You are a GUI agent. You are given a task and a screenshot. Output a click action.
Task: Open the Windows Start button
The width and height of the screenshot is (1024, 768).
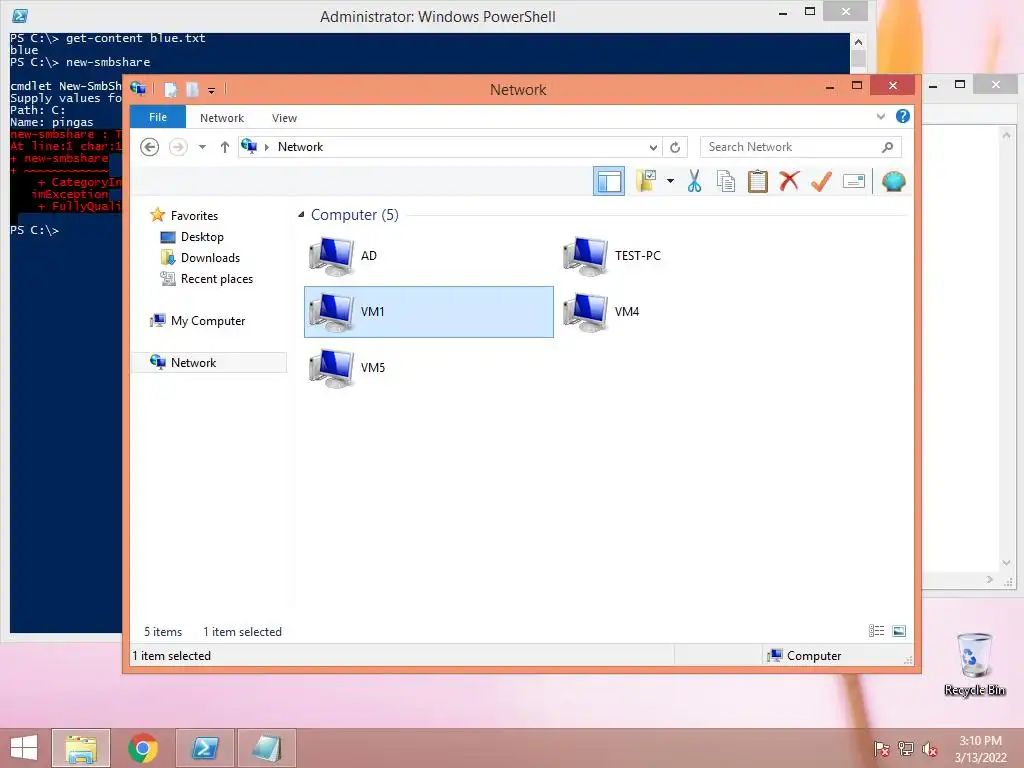tap(24, 748)
